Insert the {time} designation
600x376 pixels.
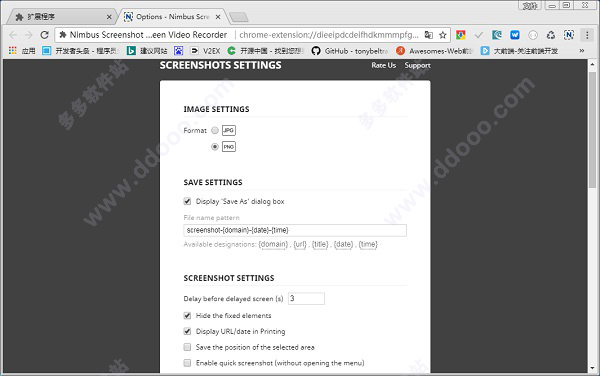[368, 244]
